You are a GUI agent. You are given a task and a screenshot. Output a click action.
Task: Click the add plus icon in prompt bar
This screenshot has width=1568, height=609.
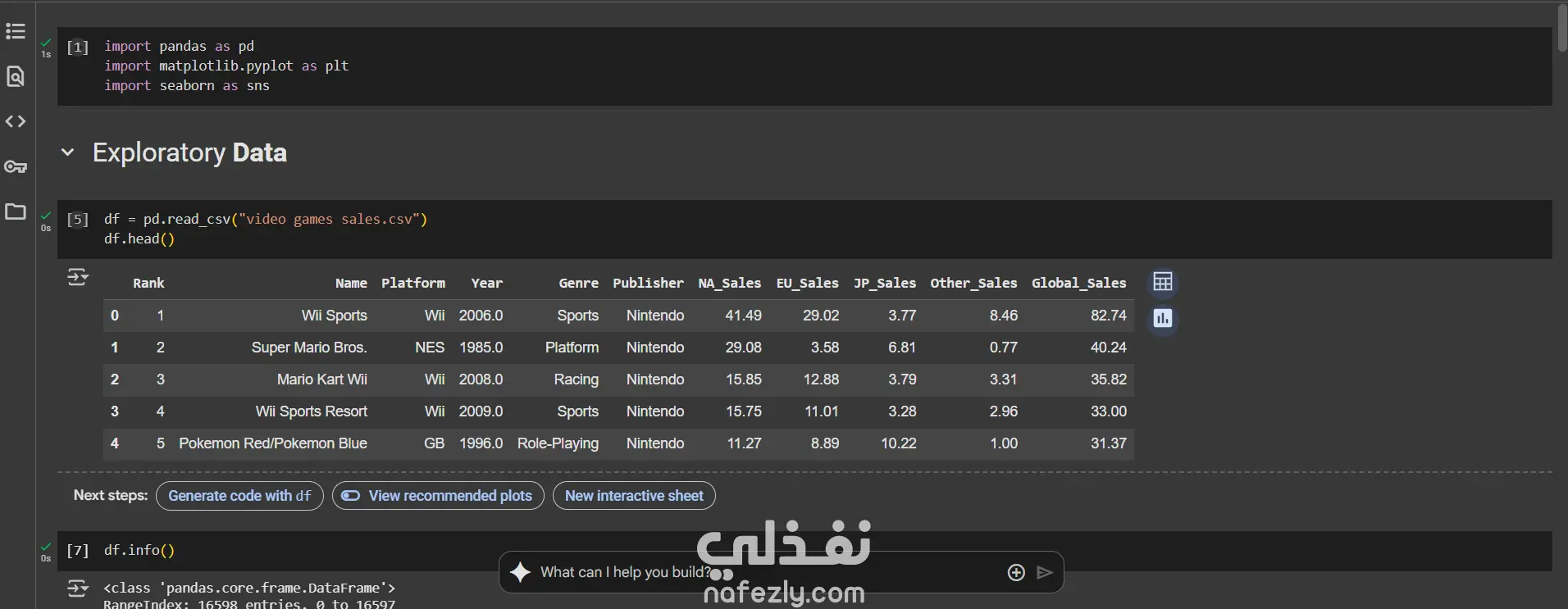click(x=1016, y=573)
